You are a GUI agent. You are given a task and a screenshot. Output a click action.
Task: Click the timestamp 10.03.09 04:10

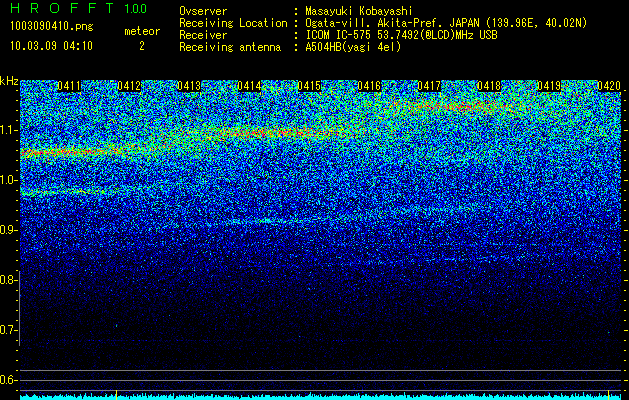click(51, 46)
